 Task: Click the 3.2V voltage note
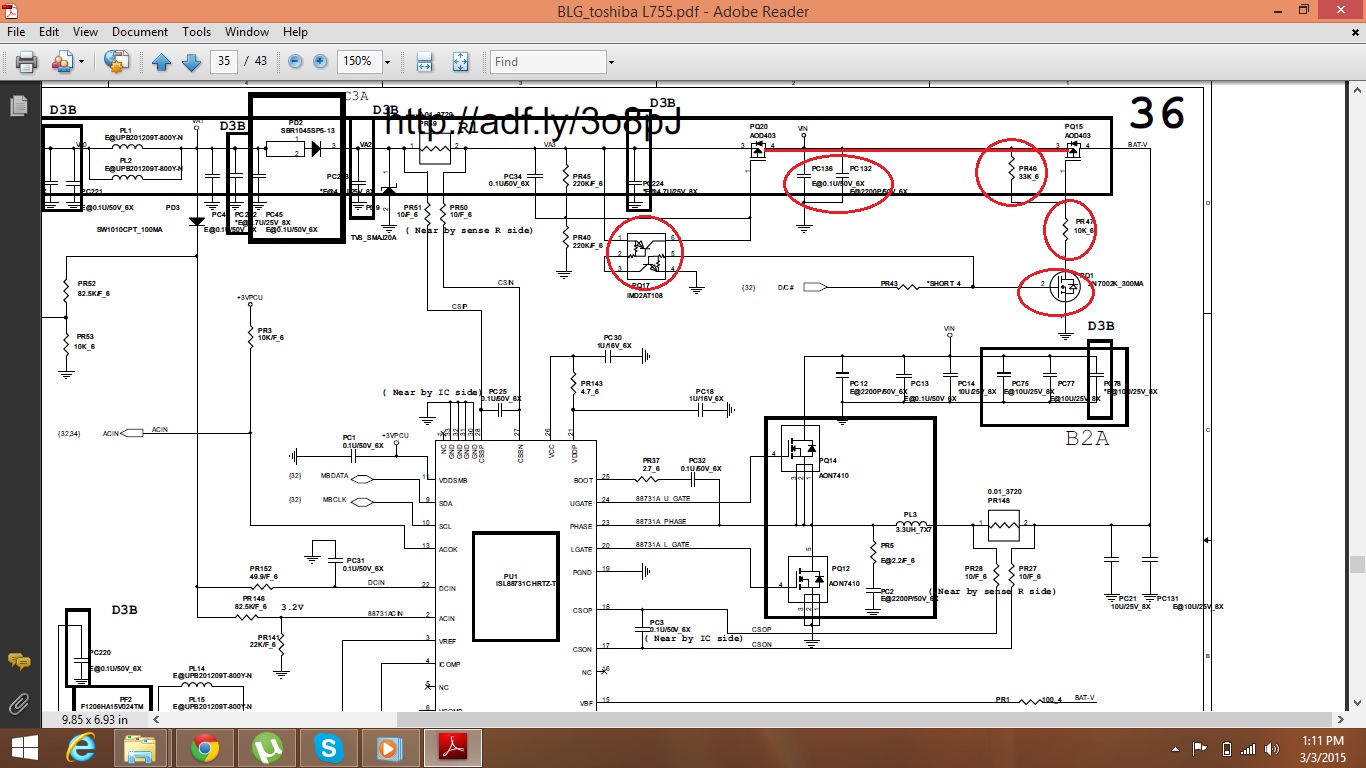point(292,607)
